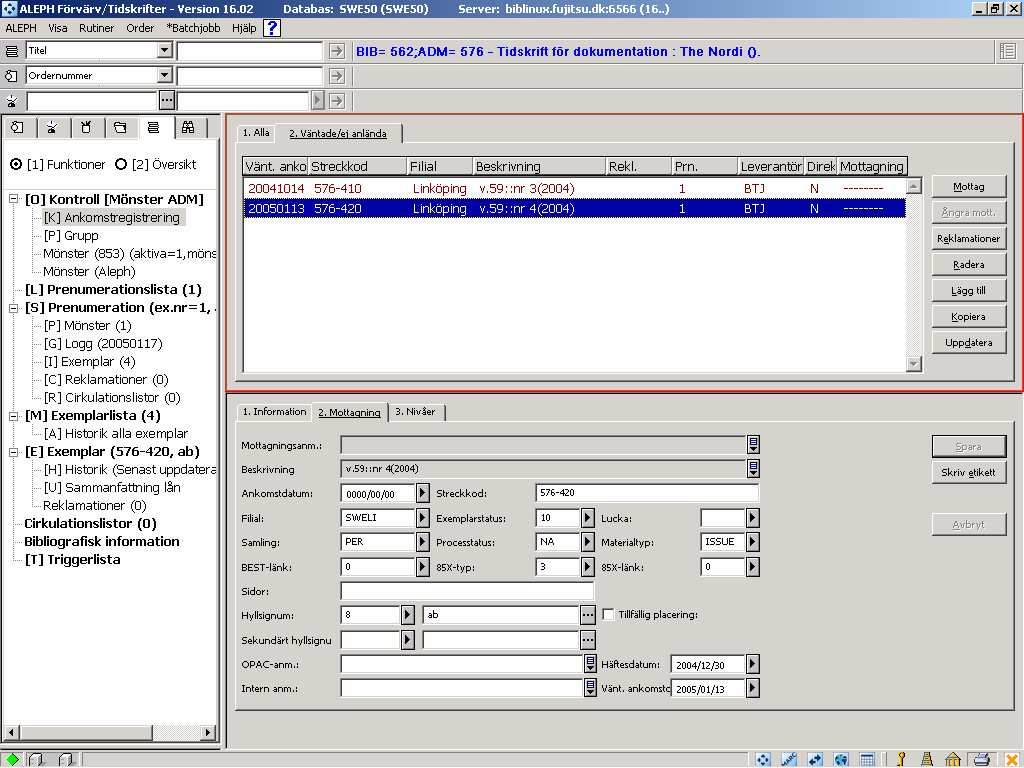Click the four-arrows icon in the status bar
The image size is (1024, 768).
[x=763, y=760]
